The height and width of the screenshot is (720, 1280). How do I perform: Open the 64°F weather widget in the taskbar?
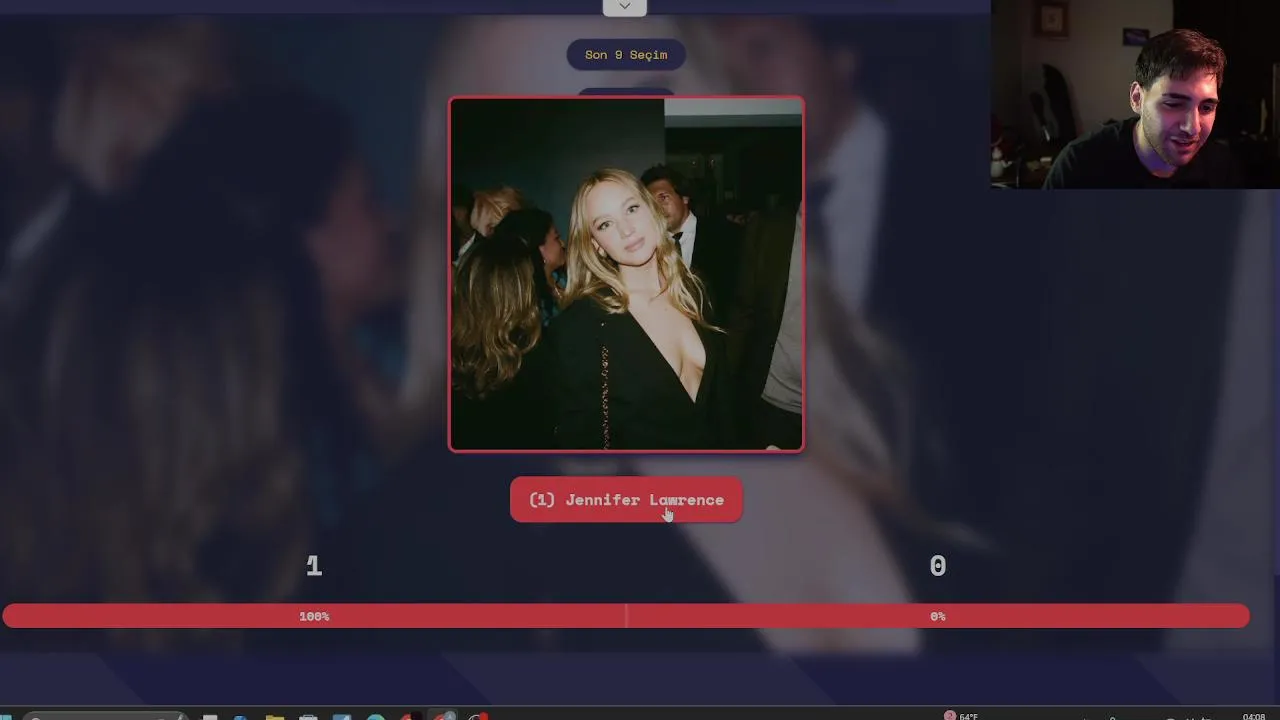961,716
